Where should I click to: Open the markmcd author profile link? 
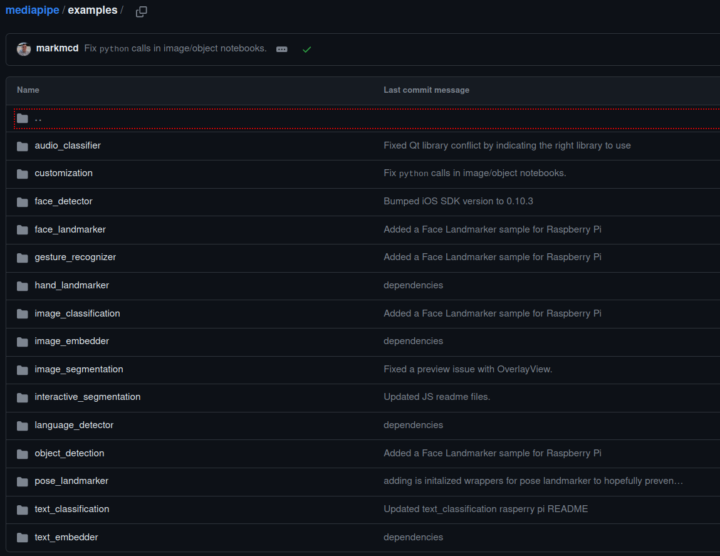click(x=57, y=48)
